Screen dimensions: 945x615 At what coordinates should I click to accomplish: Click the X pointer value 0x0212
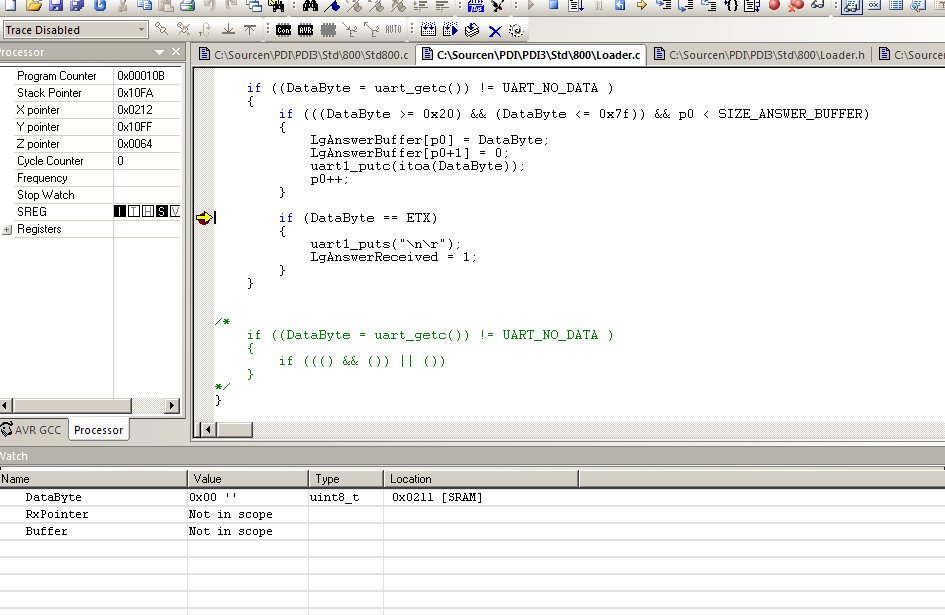click(x=135, y=110)
